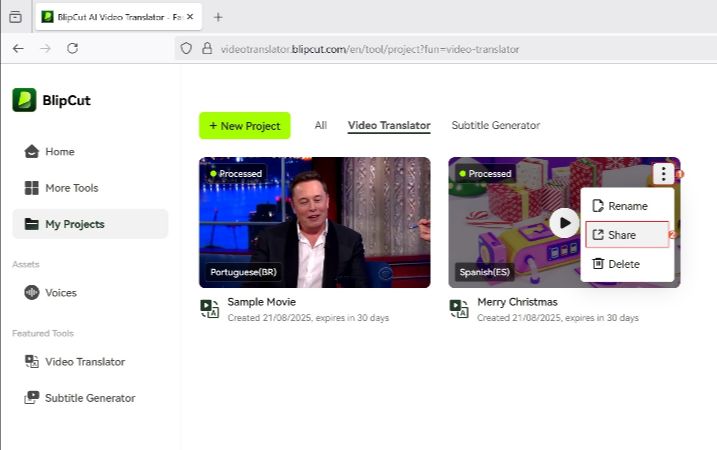Play the Merry Christmas video
Image resolution: width=717 pixels, height=450 pixels.
(x=564, y=222)
